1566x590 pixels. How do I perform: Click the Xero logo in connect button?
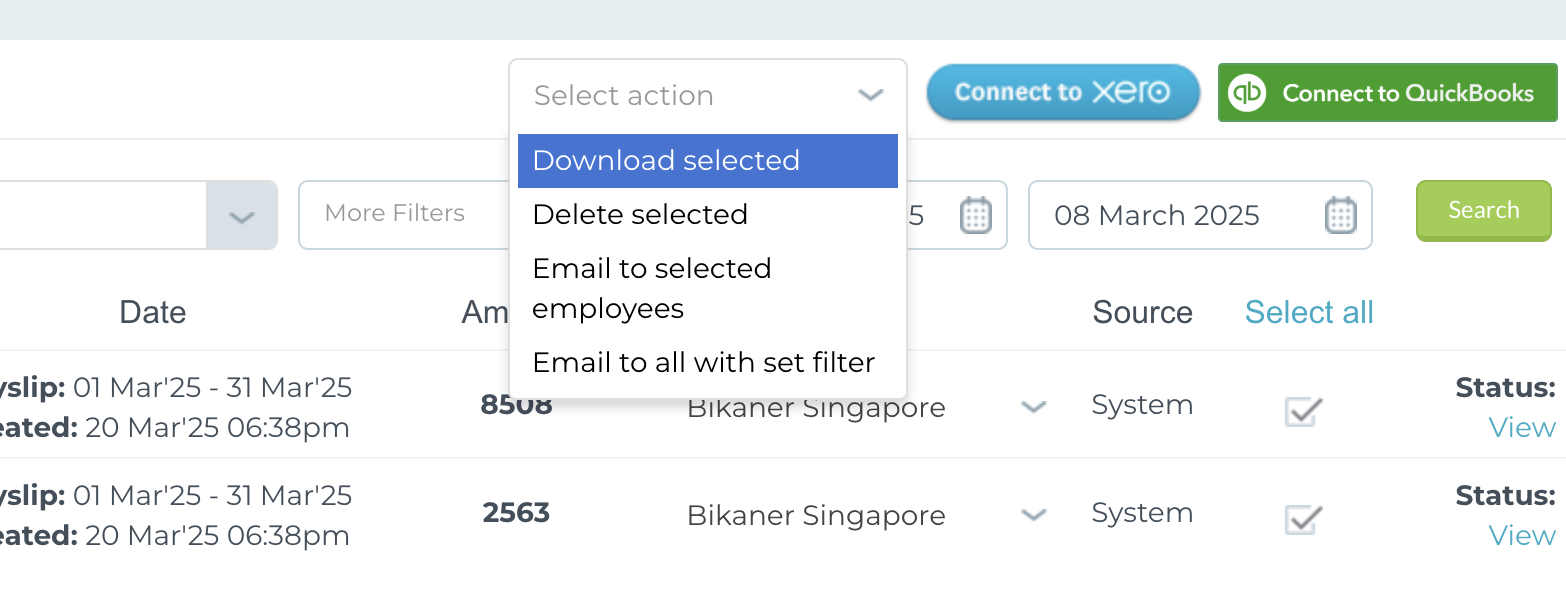(1130, 92)
